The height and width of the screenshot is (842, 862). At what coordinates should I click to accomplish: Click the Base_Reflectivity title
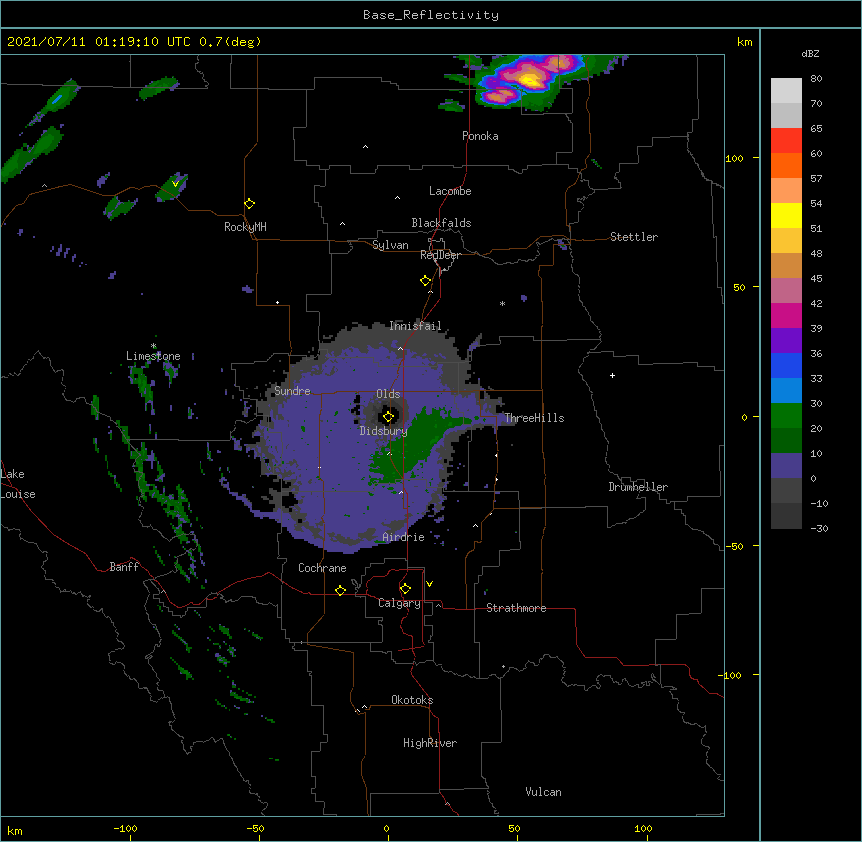tap(431, 15)
